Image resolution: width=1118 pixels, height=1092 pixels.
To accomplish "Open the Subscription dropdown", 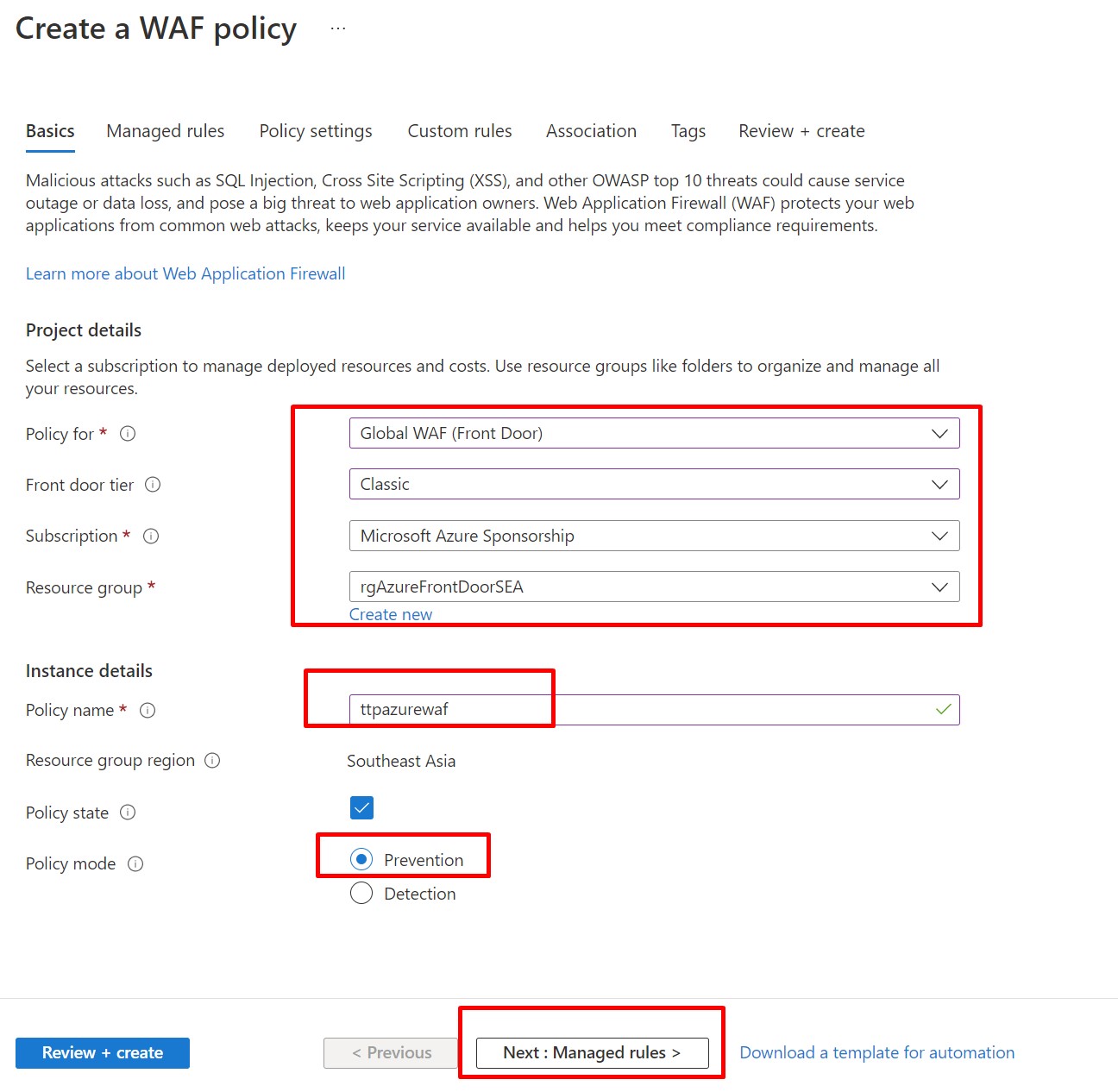I will [x=653, y=537].
